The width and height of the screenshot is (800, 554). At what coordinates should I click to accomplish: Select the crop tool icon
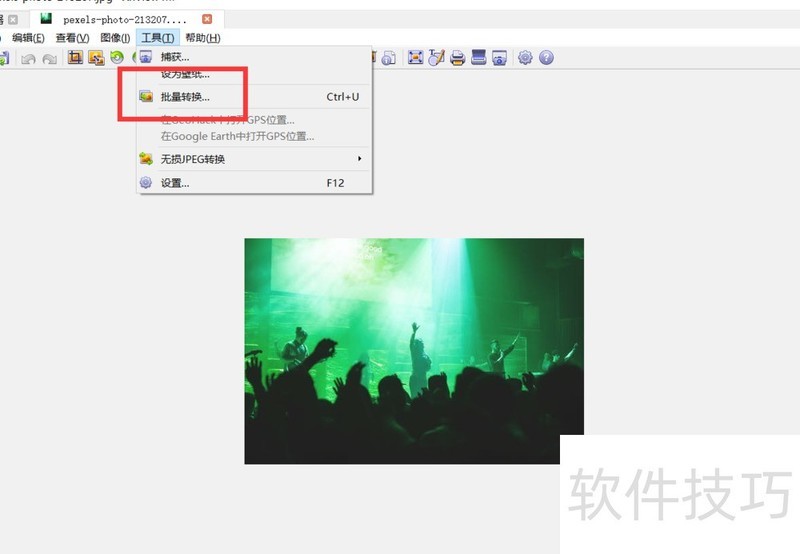(x=75, y=58)
